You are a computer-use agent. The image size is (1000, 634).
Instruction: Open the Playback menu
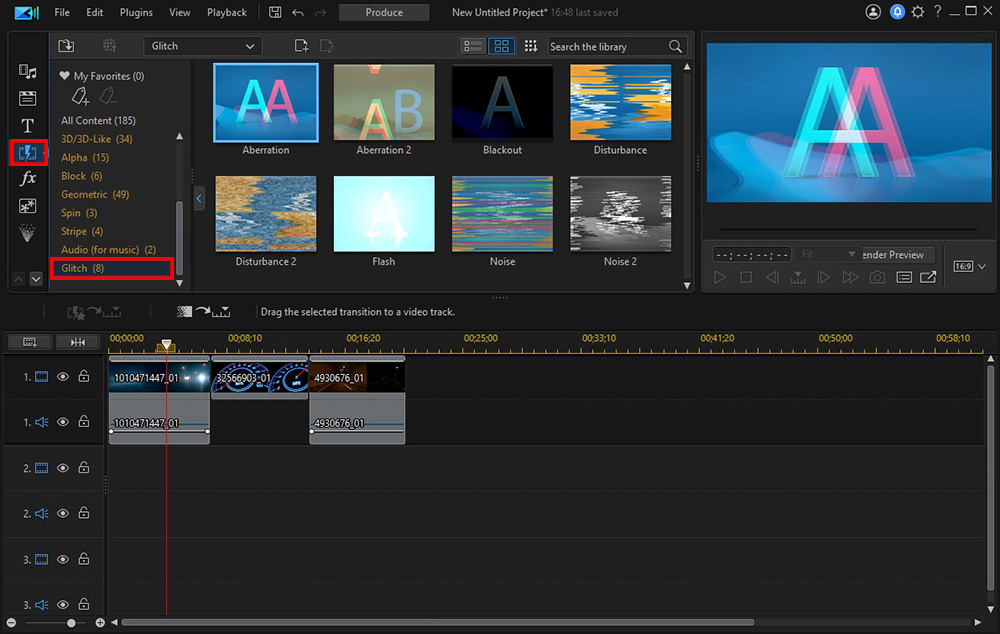click(x=226, y=13)
